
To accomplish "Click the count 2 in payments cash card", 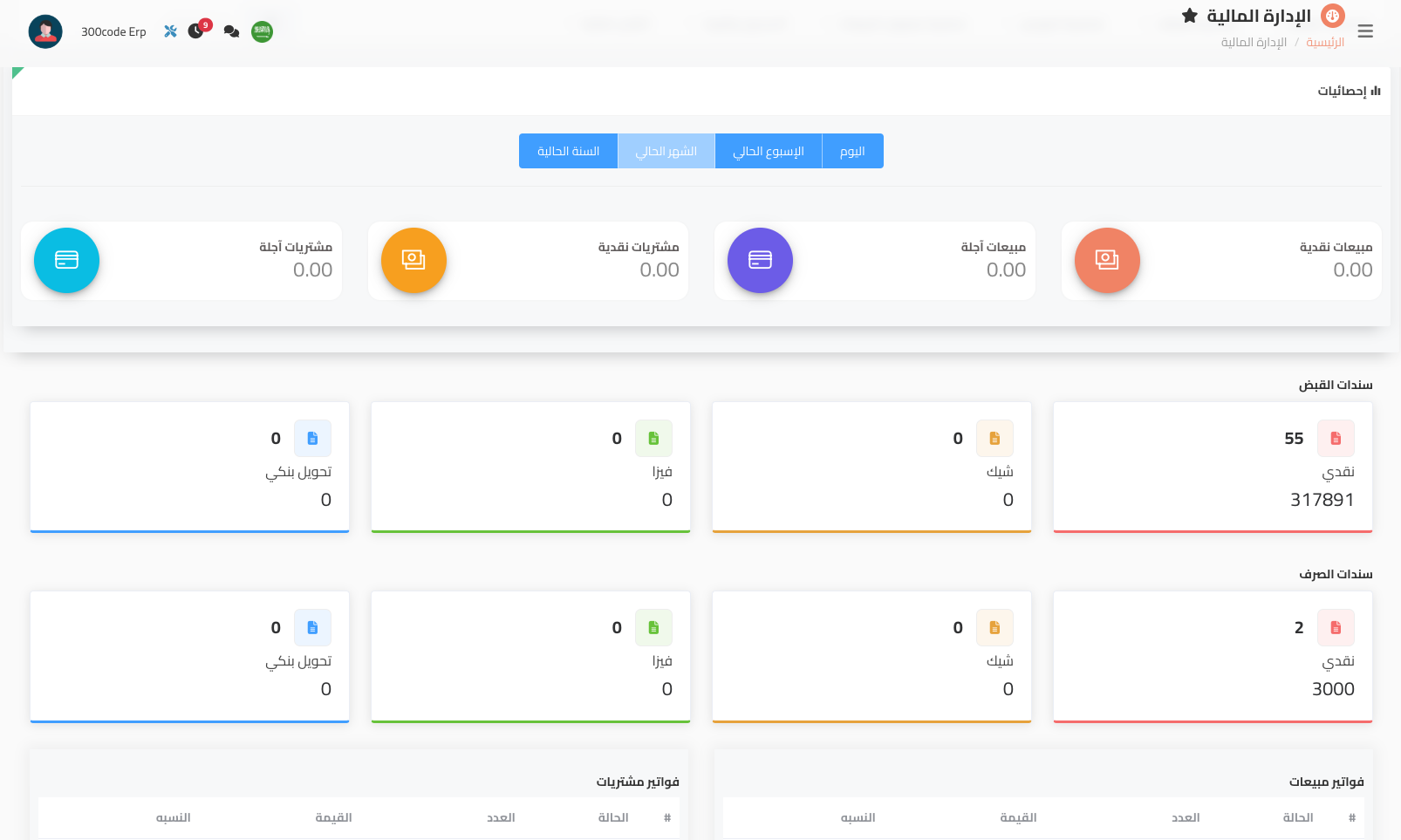I will [1299, 627].
